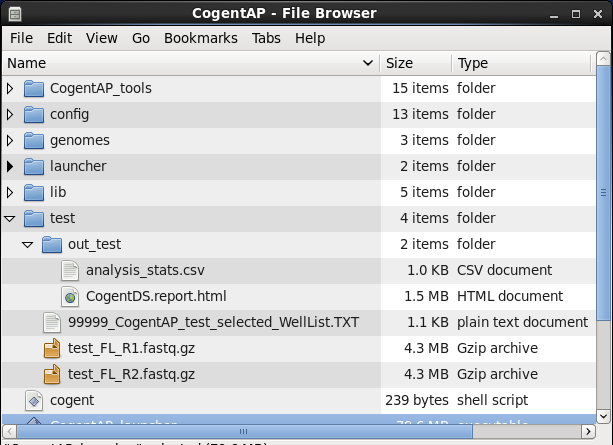Click the genomes folder icon
This screenshot has width=613, height=445.
(34, 140)
